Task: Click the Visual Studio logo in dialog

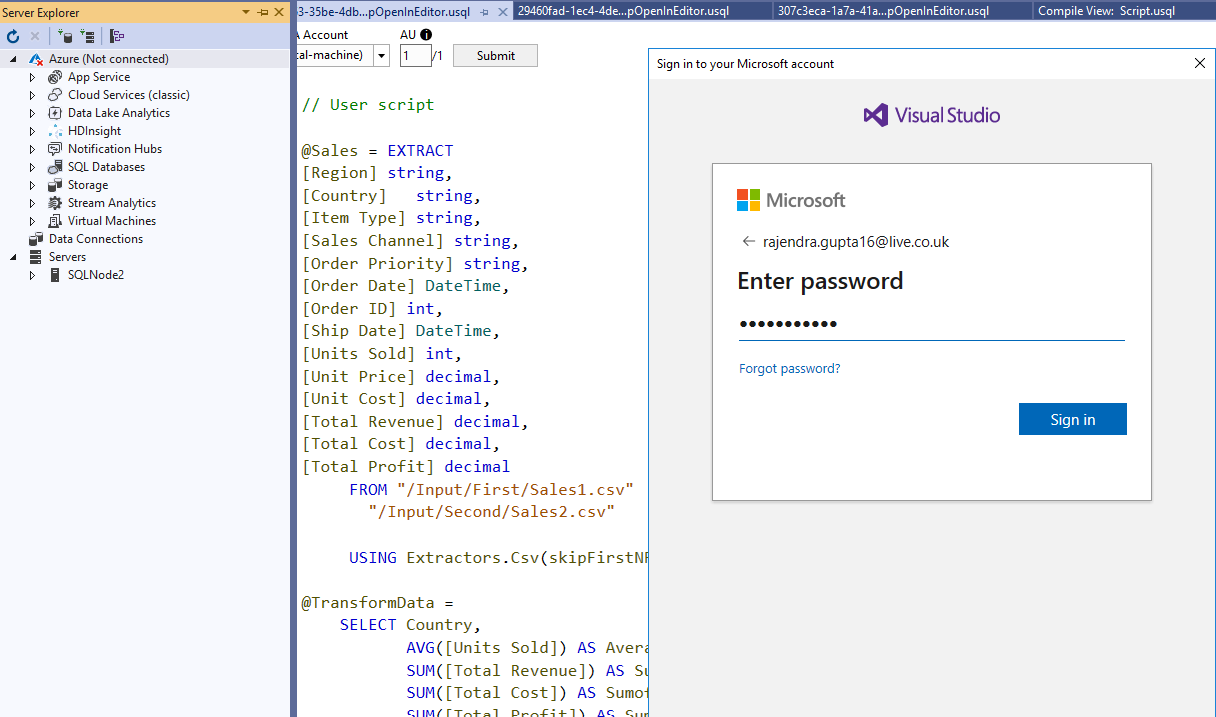Action: pyautogui.click(x=931, y=115)
